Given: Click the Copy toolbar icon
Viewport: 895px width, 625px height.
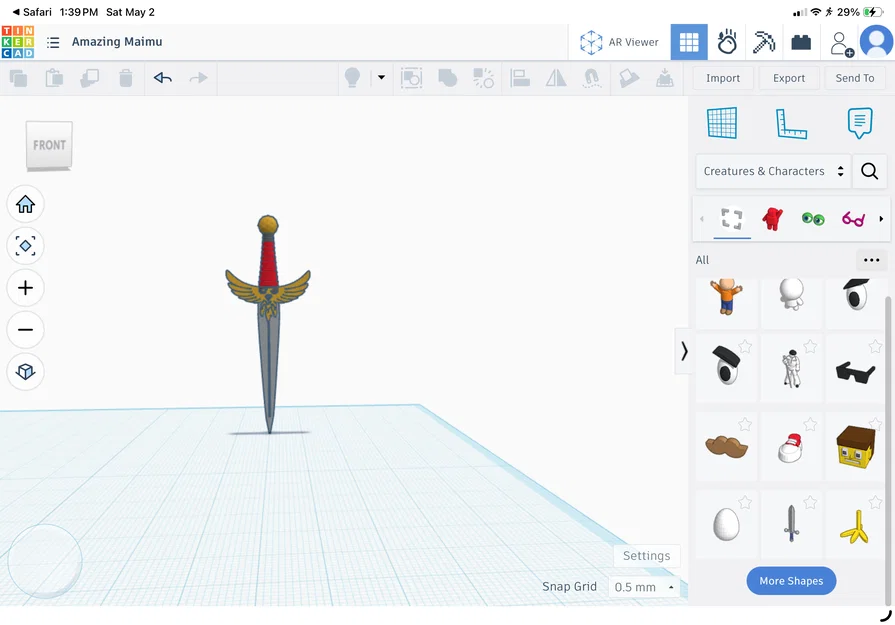Looking at the screenshot, I should 18,78.
